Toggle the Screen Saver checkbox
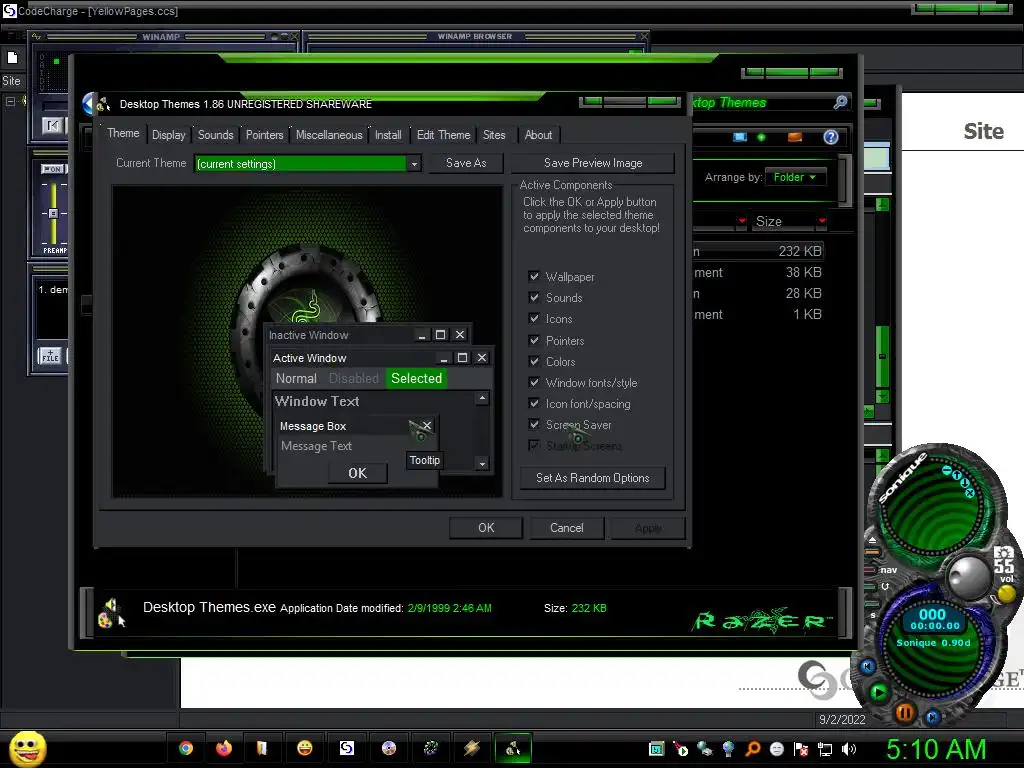This screenshot has height=768, width=1024. click(534, 424)
